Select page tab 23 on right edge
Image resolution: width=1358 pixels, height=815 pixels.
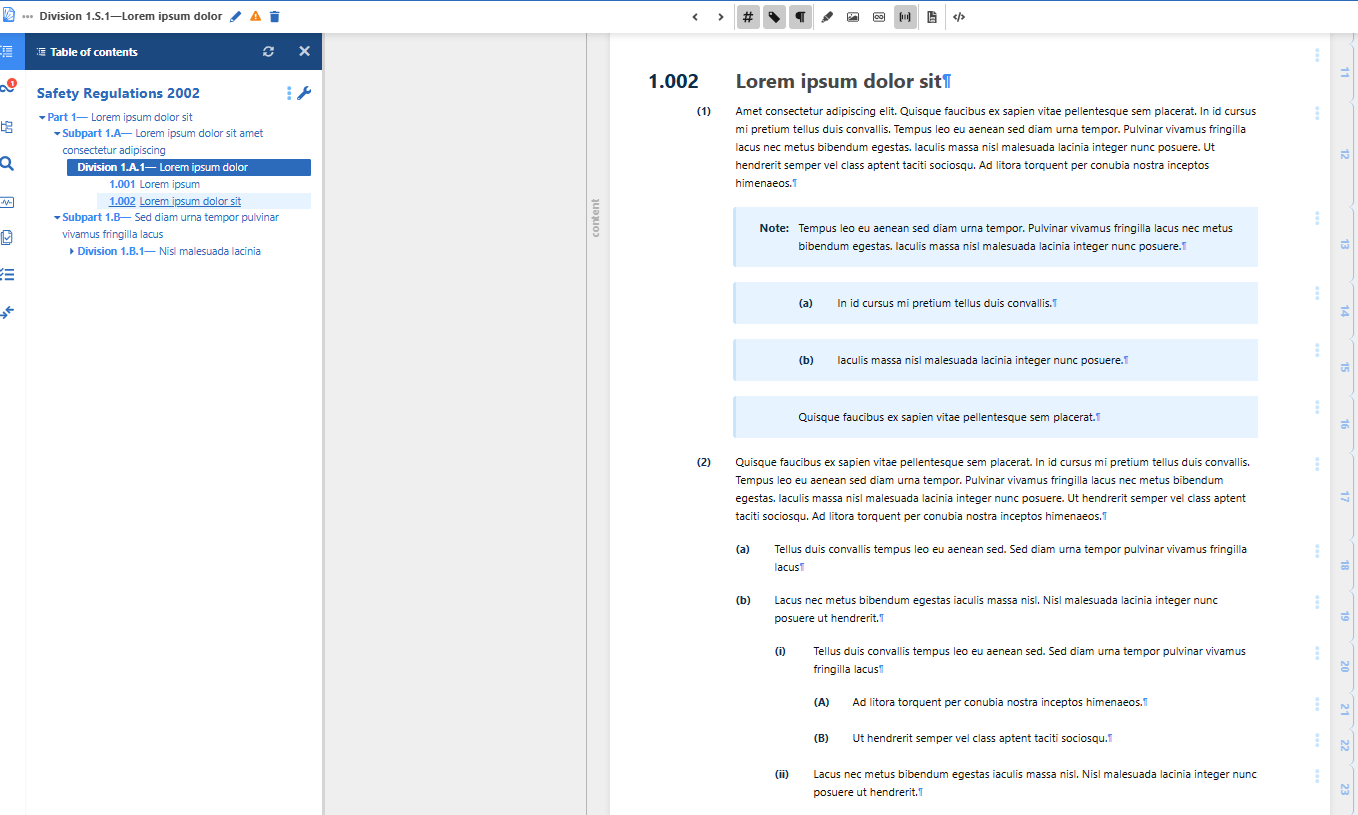click(x=1344, y=789)
